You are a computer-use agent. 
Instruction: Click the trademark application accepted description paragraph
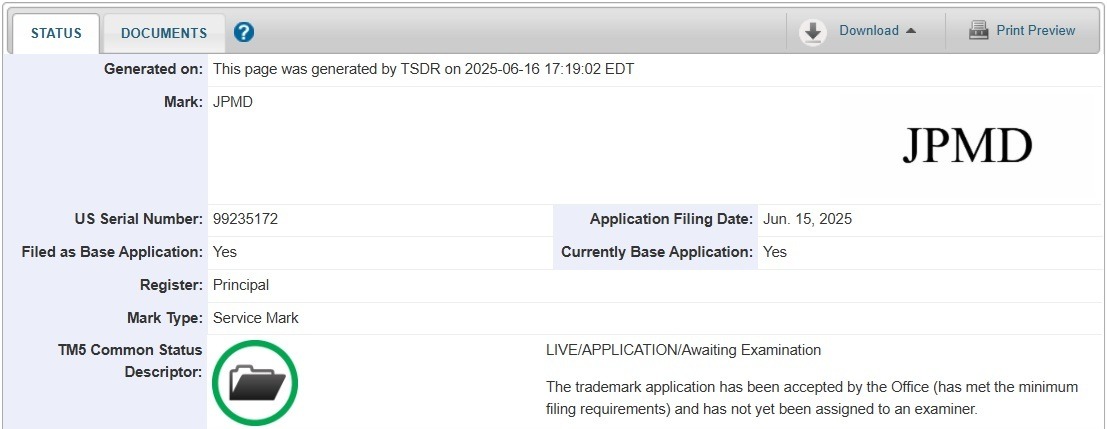click(811, 398)
